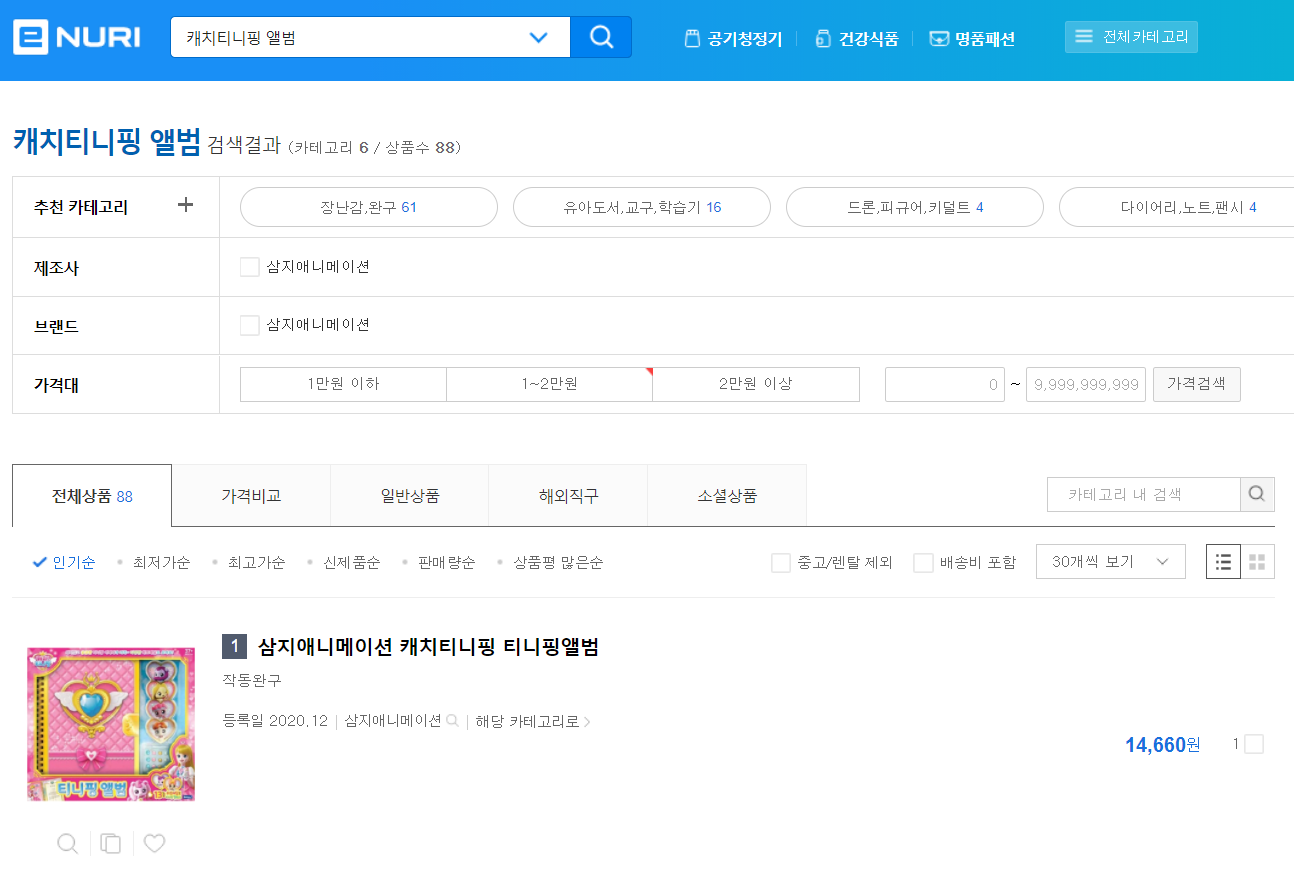Check the compare box beside 14,660원
This screenshot has width=1294, height=882.
1254,744
